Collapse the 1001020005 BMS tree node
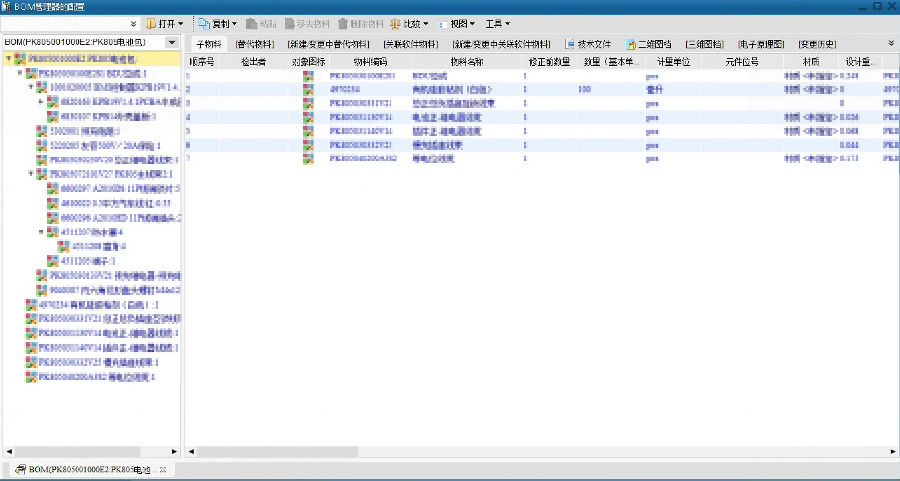Image resolution: width=900 pixels, height=481 pixels. 30,88
